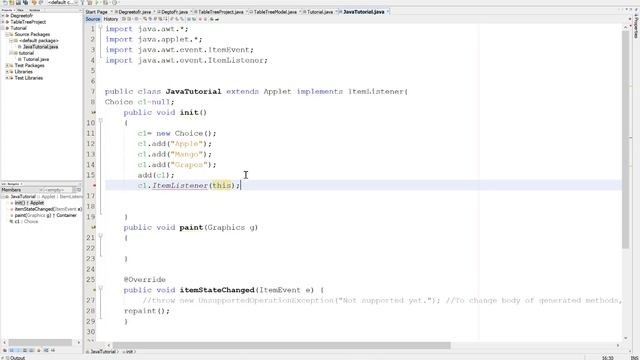Click line number 24 in the gutter
640x360 pixels.
pyautogui.click(x=91, y=269)
